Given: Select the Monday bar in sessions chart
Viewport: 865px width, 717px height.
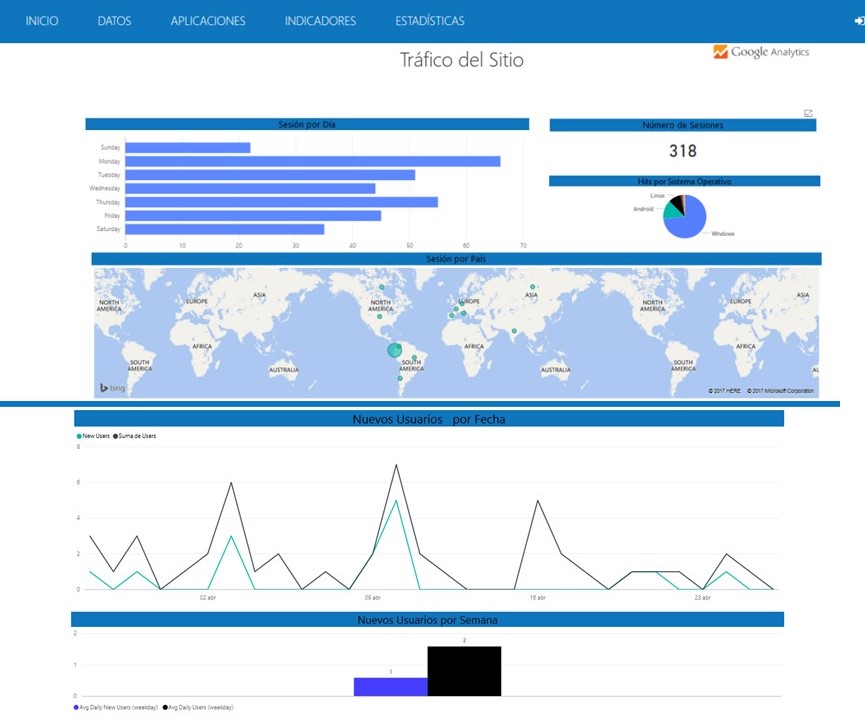Looking at the screenshot, I should pyautogui.click(x=312, y=161).
